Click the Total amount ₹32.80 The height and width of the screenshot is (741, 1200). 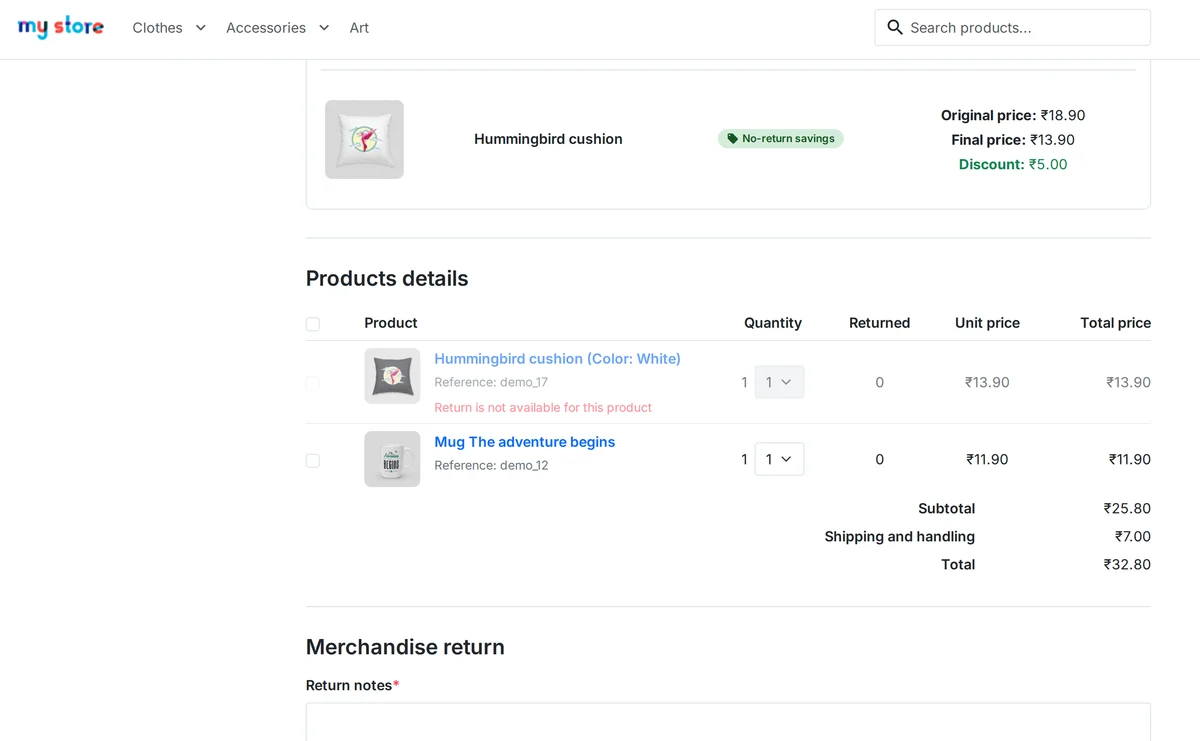point(1127,564)
